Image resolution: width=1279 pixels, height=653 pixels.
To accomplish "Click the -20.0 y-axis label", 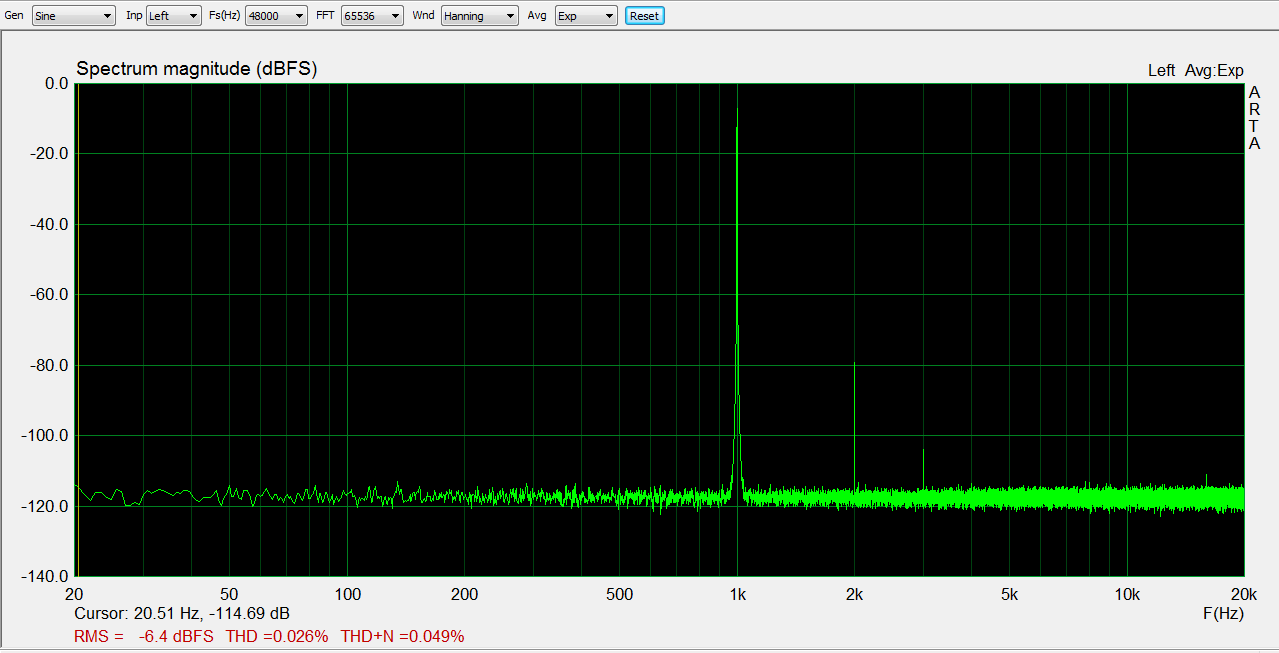I will click(50, 154).
